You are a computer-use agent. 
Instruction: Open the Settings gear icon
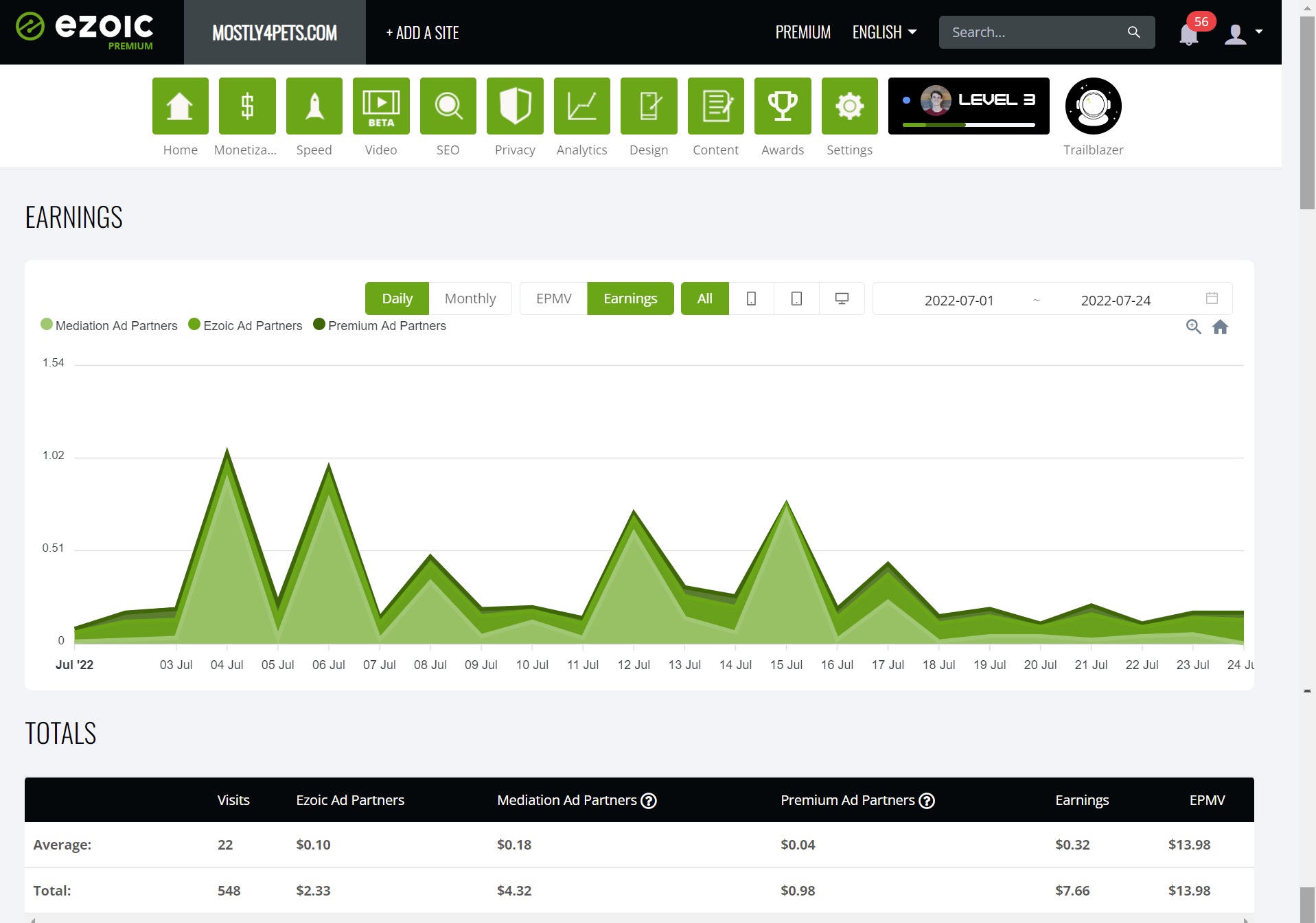point(850,106)
